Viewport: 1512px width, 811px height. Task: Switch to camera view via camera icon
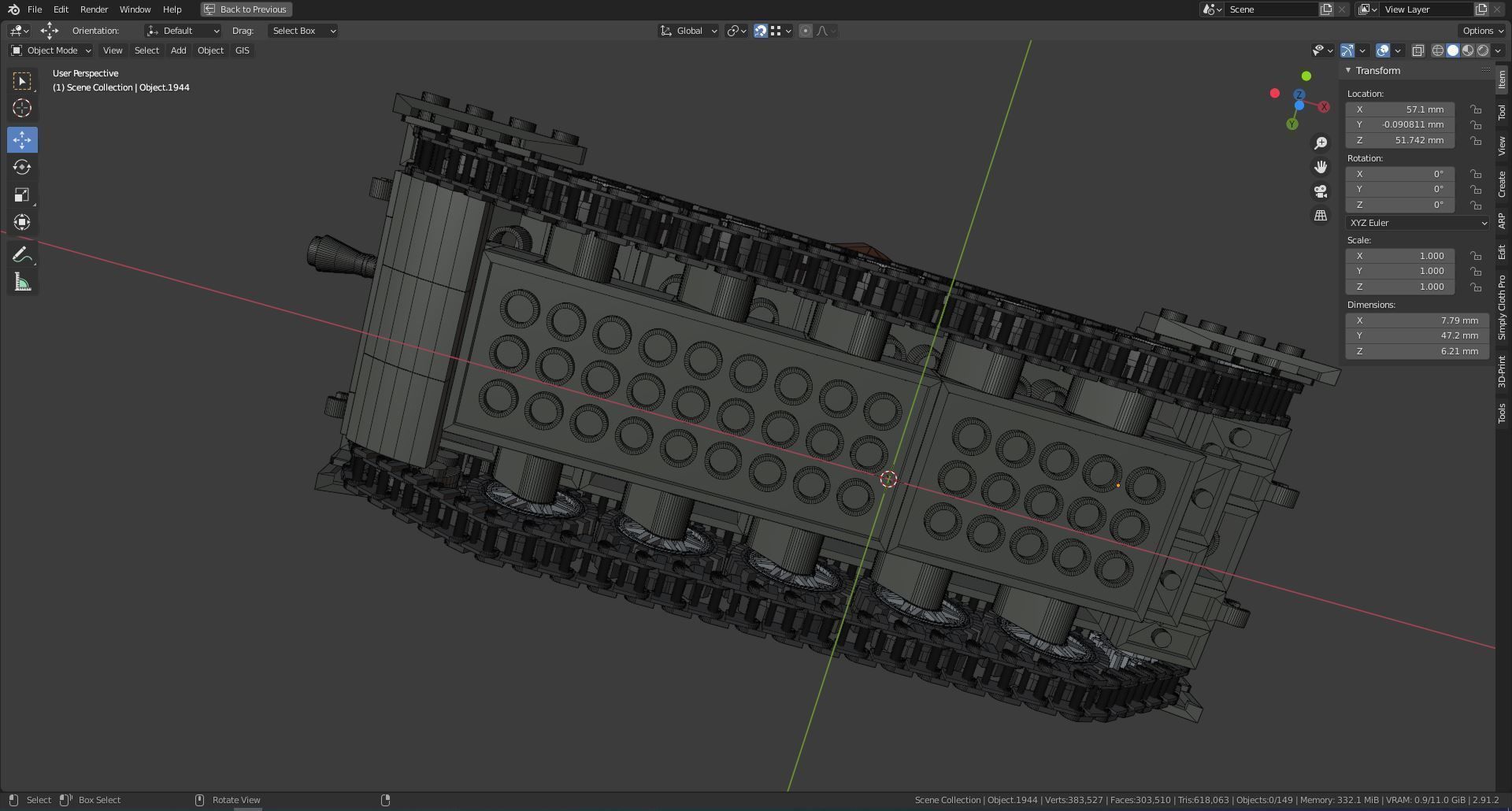tap(1321, 191)
